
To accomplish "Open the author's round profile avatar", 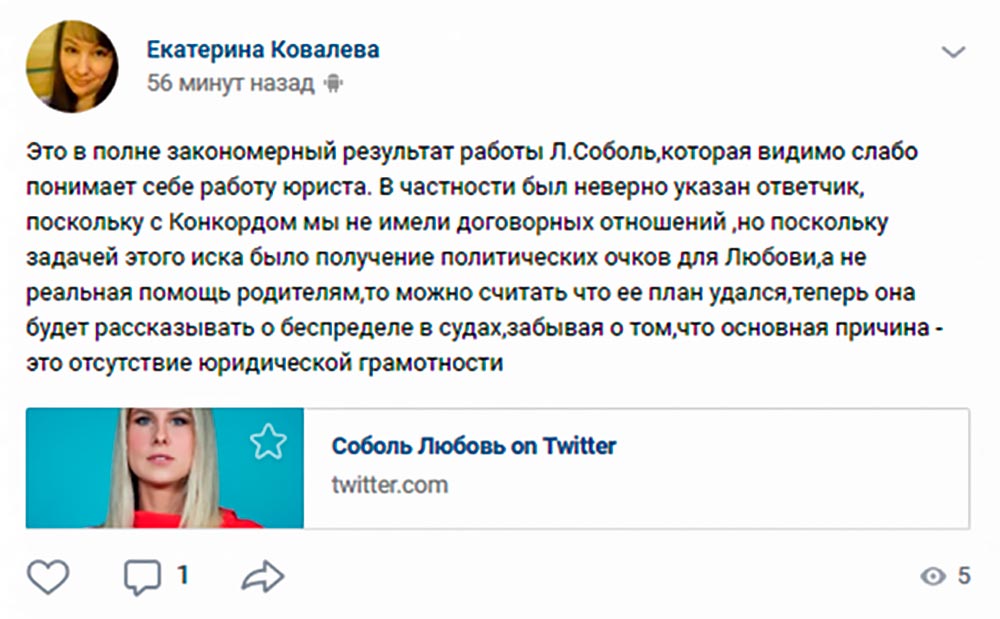I will pyautogui.click(x=71, y=66).
